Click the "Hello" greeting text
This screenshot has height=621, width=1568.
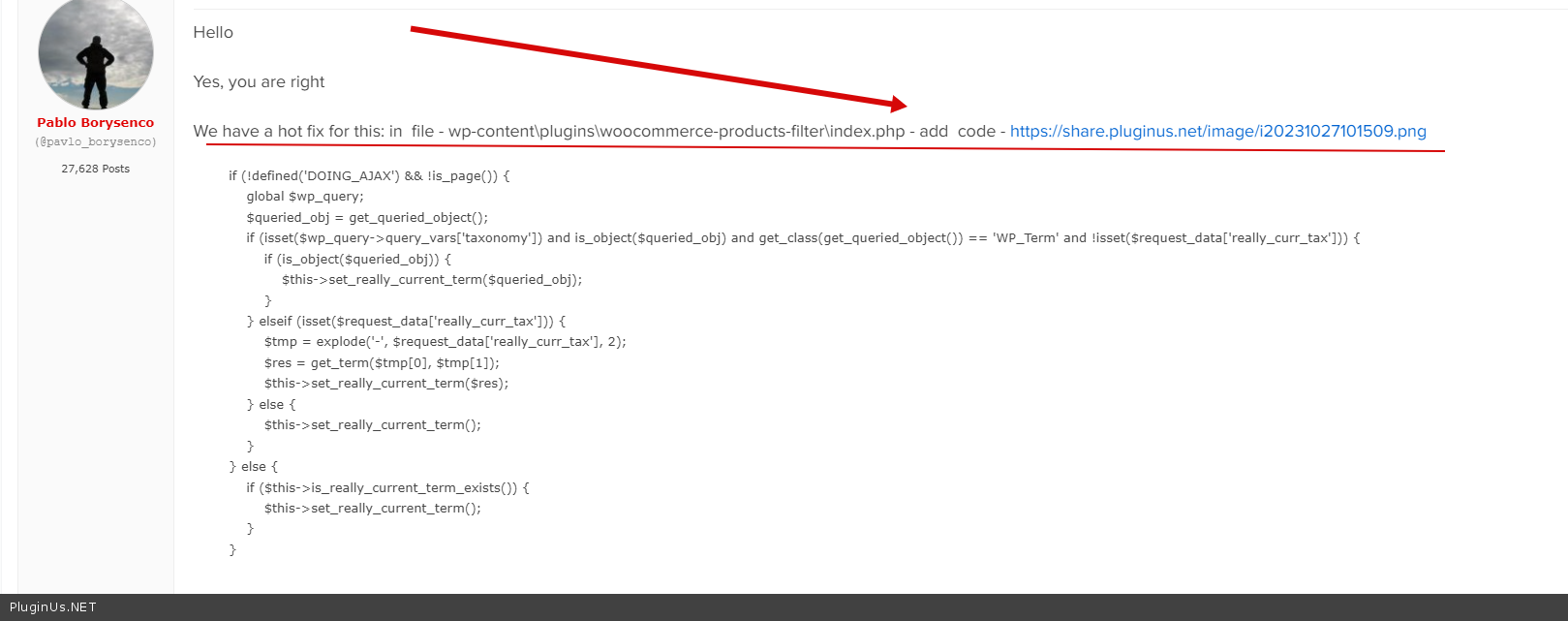pos(213,33)
